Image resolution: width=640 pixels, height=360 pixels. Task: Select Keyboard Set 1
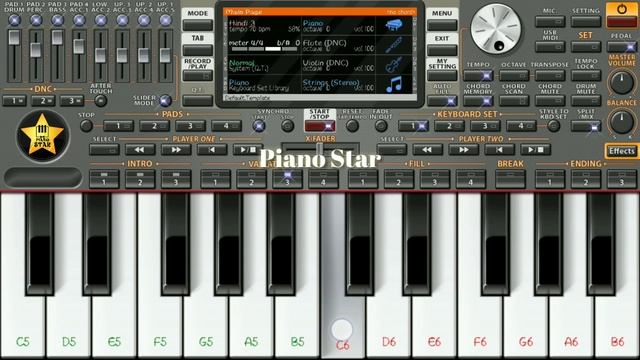[x=413, y=126]
